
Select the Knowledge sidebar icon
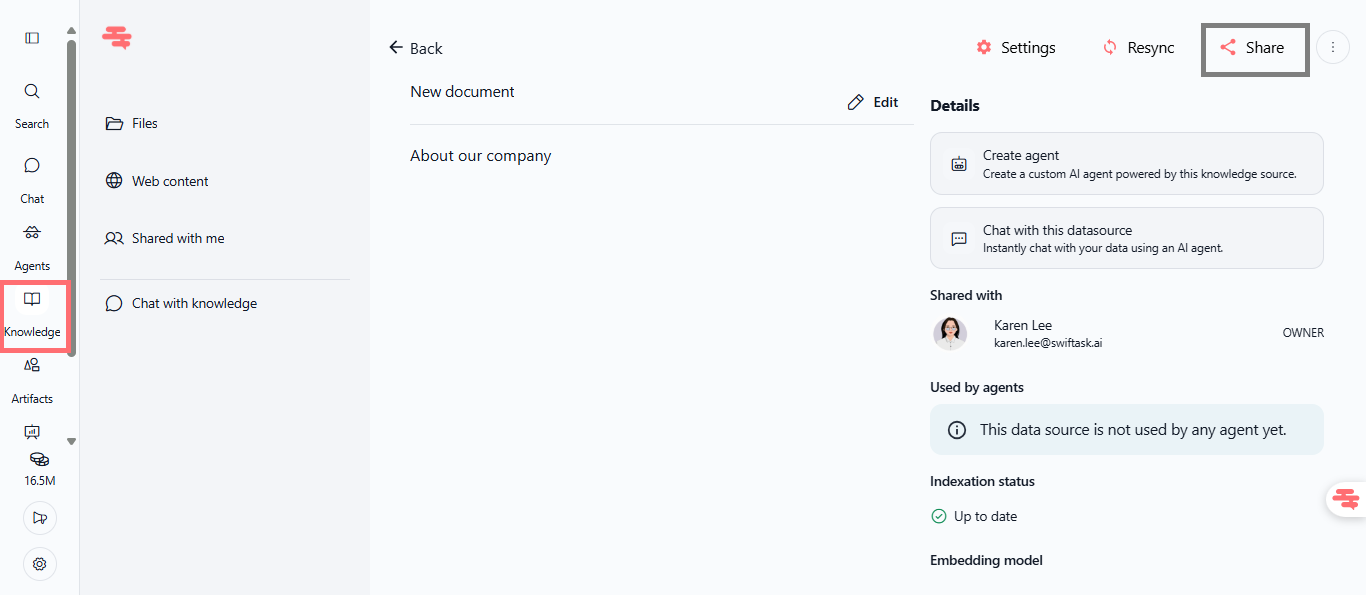(x=32, y=300)
